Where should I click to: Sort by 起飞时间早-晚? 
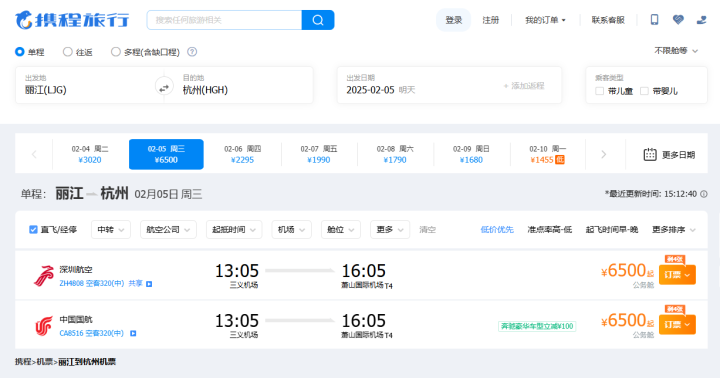coord(612,230)
